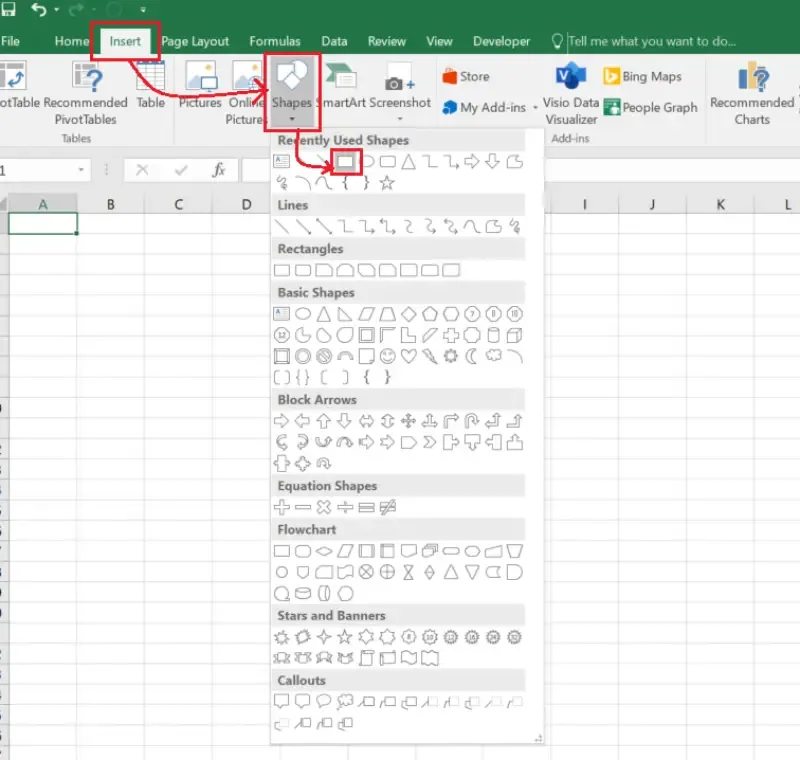Pick the 5-point star in Stars and Banners

[x=345, y=637]
